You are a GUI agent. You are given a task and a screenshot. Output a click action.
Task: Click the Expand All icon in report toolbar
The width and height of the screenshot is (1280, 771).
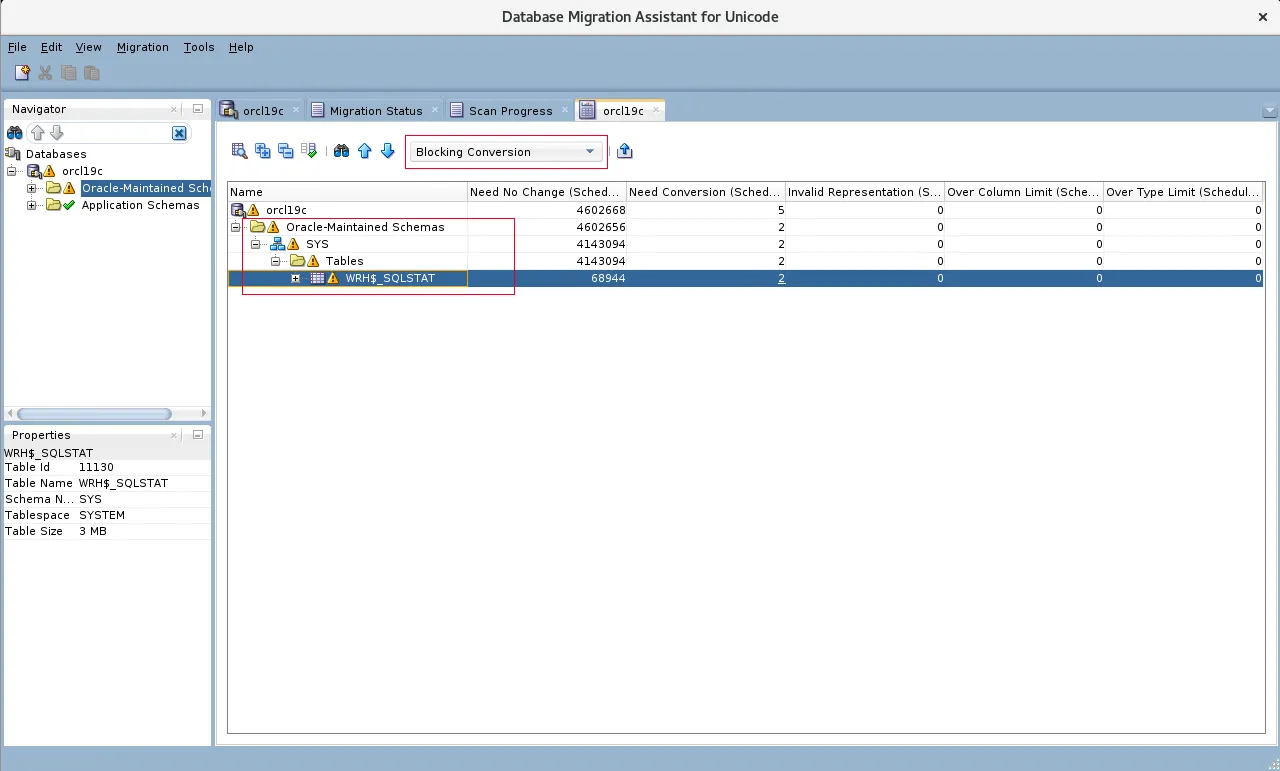pyautogui.click(x=263, y=151)
